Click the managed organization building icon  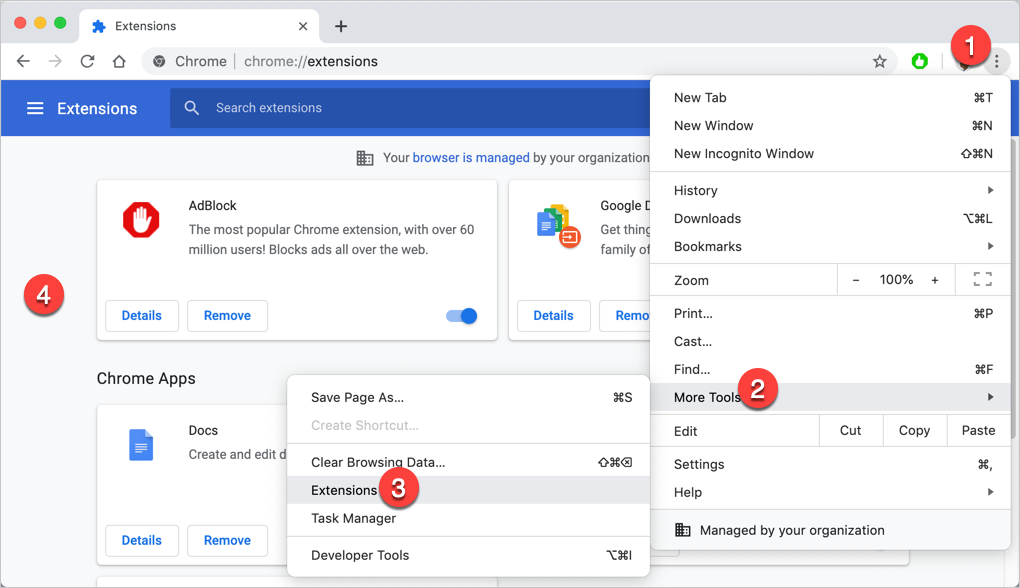(x=682, y=530)
